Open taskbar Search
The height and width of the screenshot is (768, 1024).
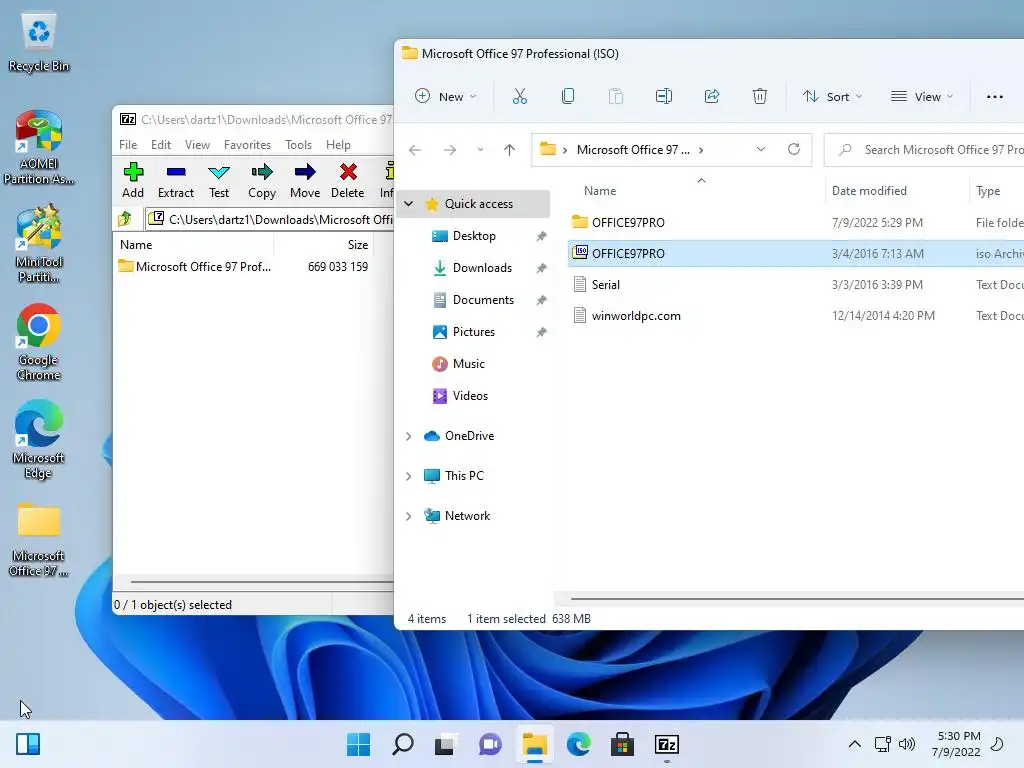tap(403, 744)
